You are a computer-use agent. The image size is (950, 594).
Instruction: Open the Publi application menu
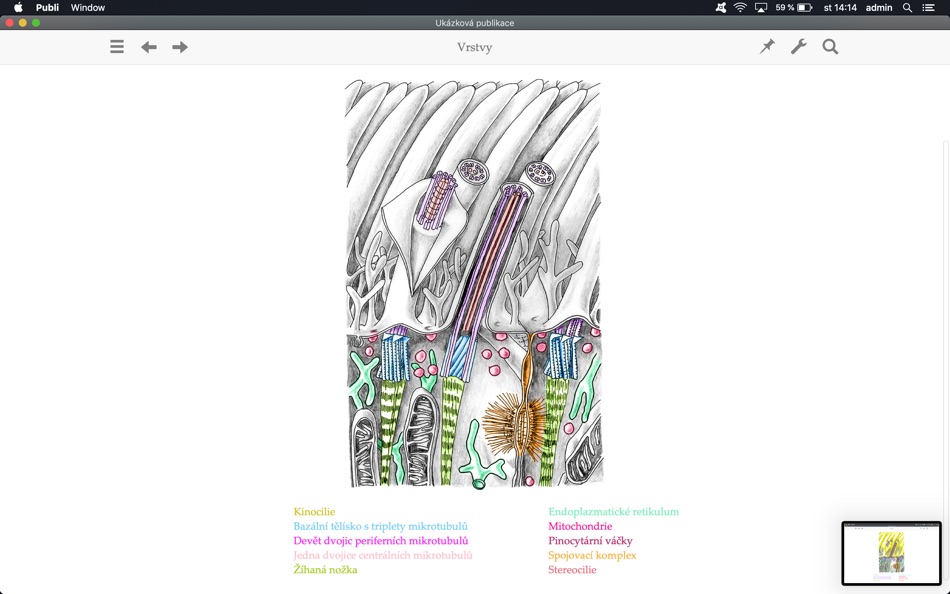(47, 7)
